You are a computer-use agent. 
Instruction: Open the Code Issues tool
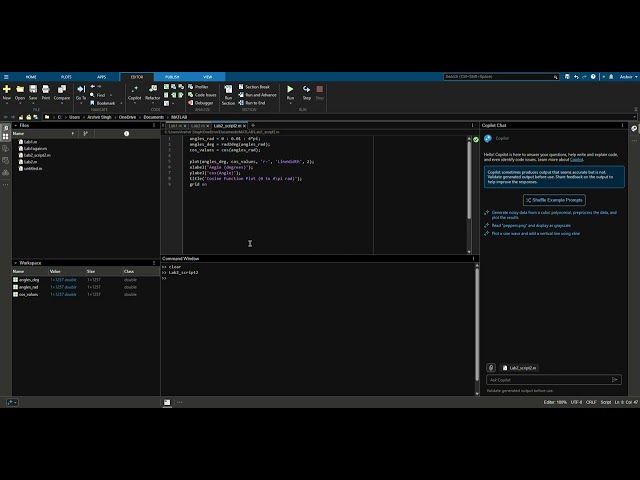(202, 95)
